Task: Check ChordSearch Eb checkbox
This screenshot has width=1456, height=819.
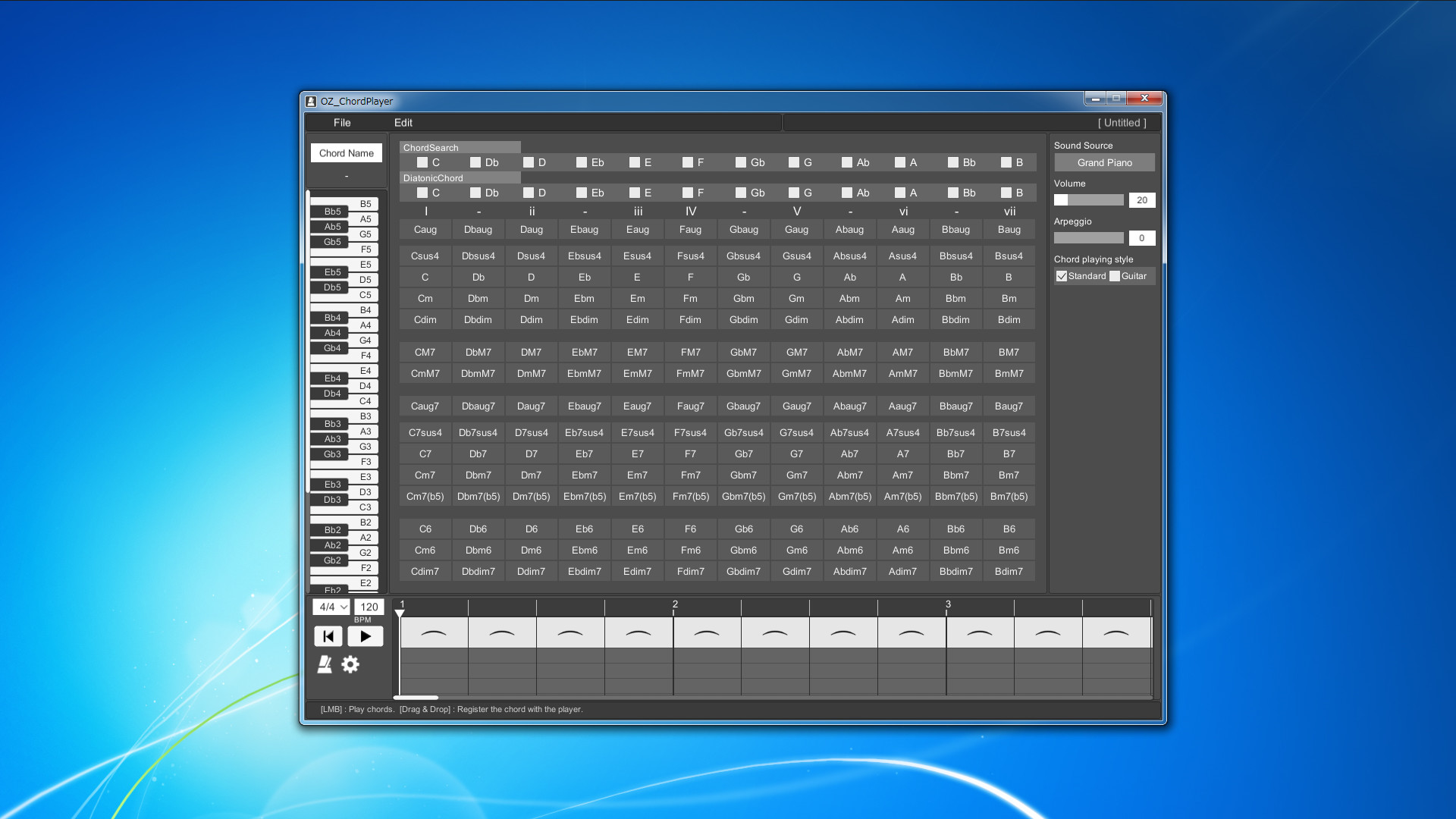Action: tap(582, 162)
